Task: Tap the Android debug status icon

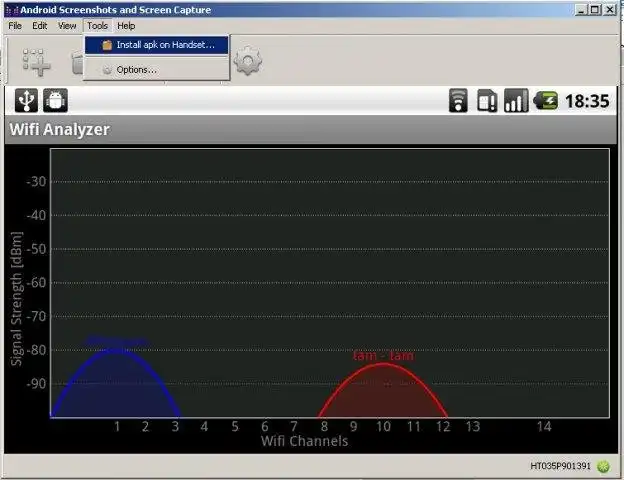Action: point(55,100)
